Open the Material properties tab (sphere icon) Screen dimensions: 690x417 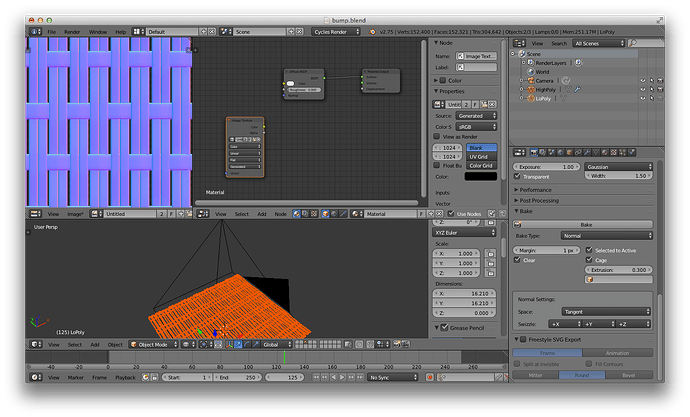[605, 152]
